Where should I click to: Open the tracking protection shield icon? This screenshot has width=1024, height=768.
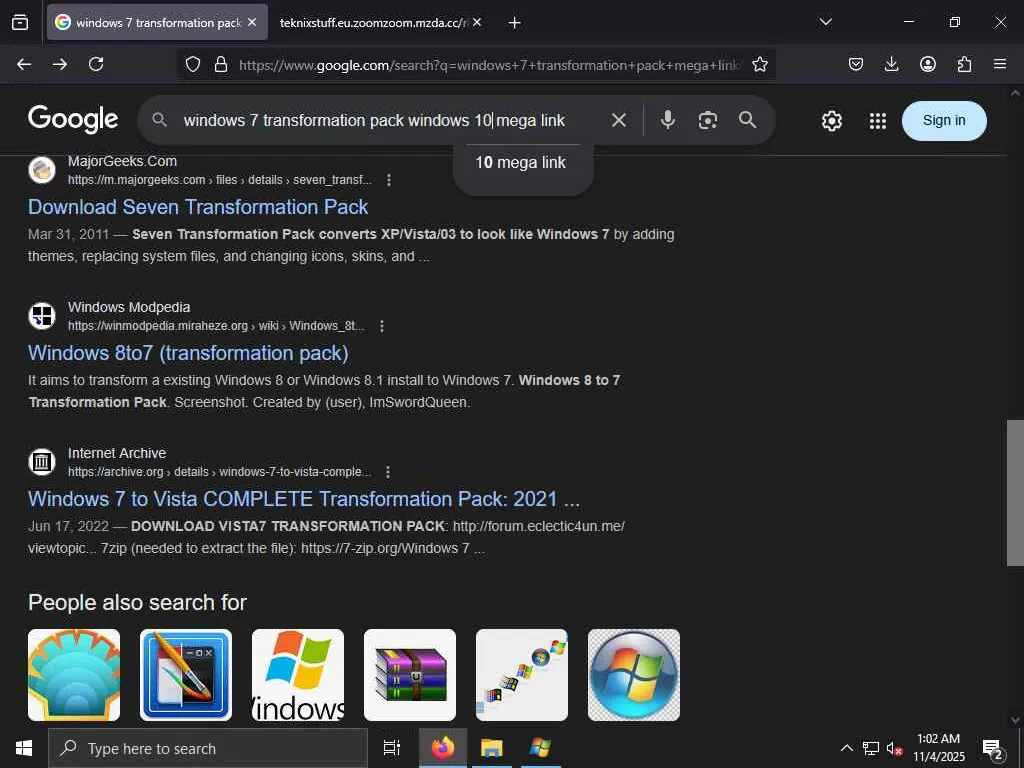coord(193,64)
